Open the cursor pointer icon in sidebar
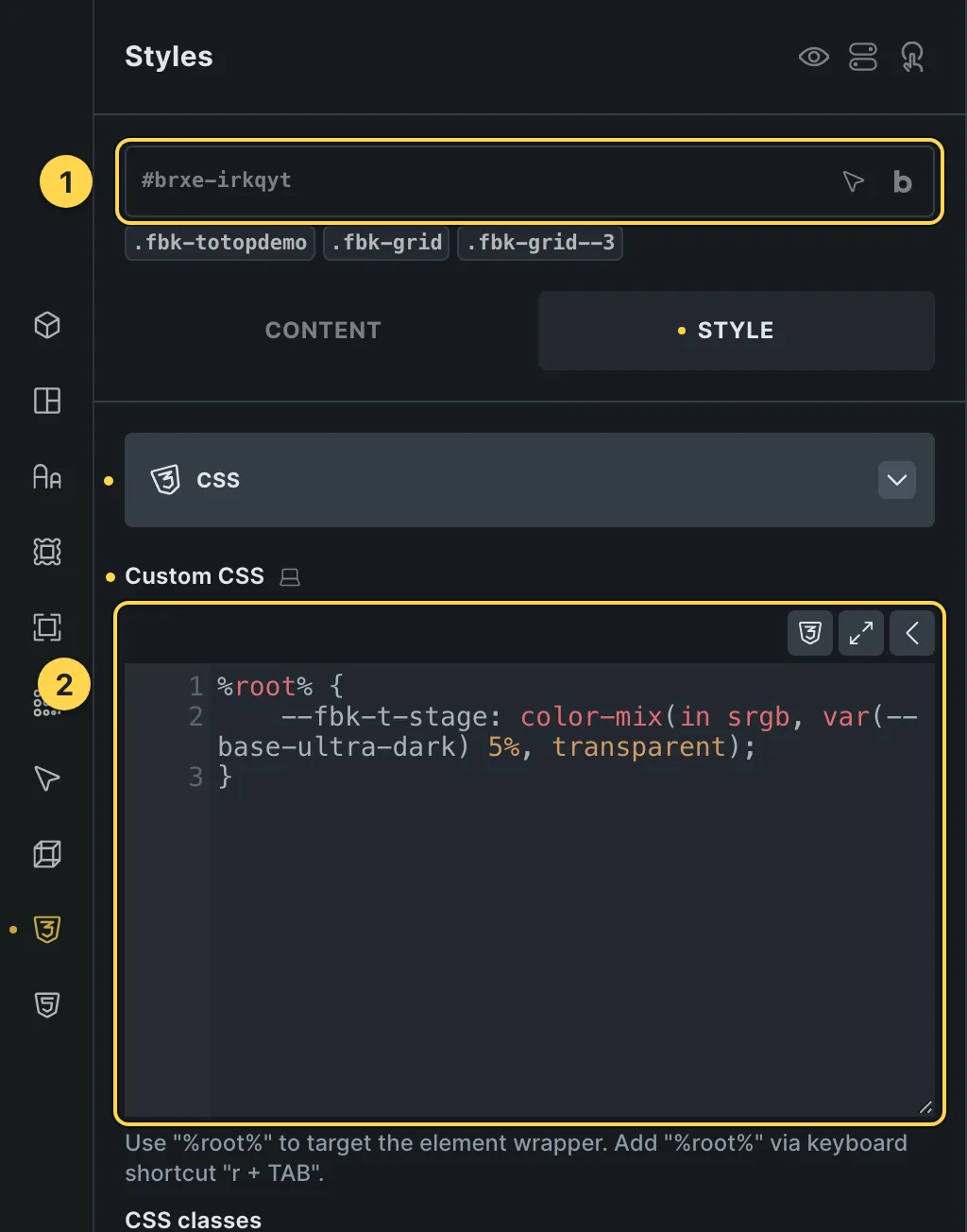Screen dimensions: 967x1232 coord(47,779)
